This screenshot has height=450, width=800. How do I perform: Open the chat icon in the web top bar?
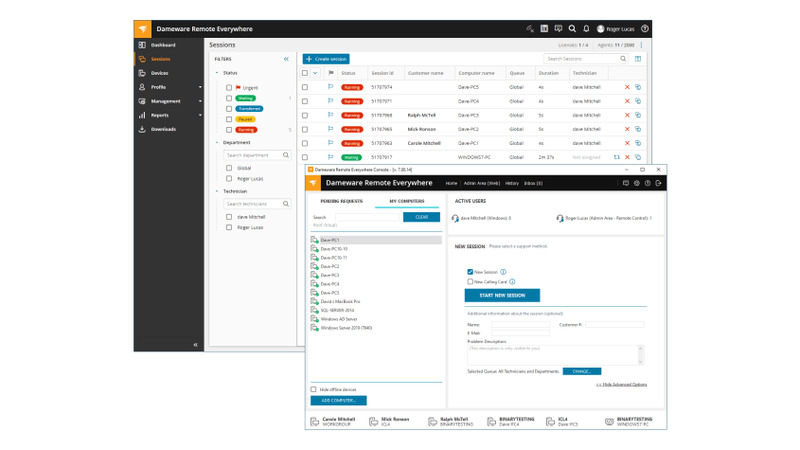[558, 29]
